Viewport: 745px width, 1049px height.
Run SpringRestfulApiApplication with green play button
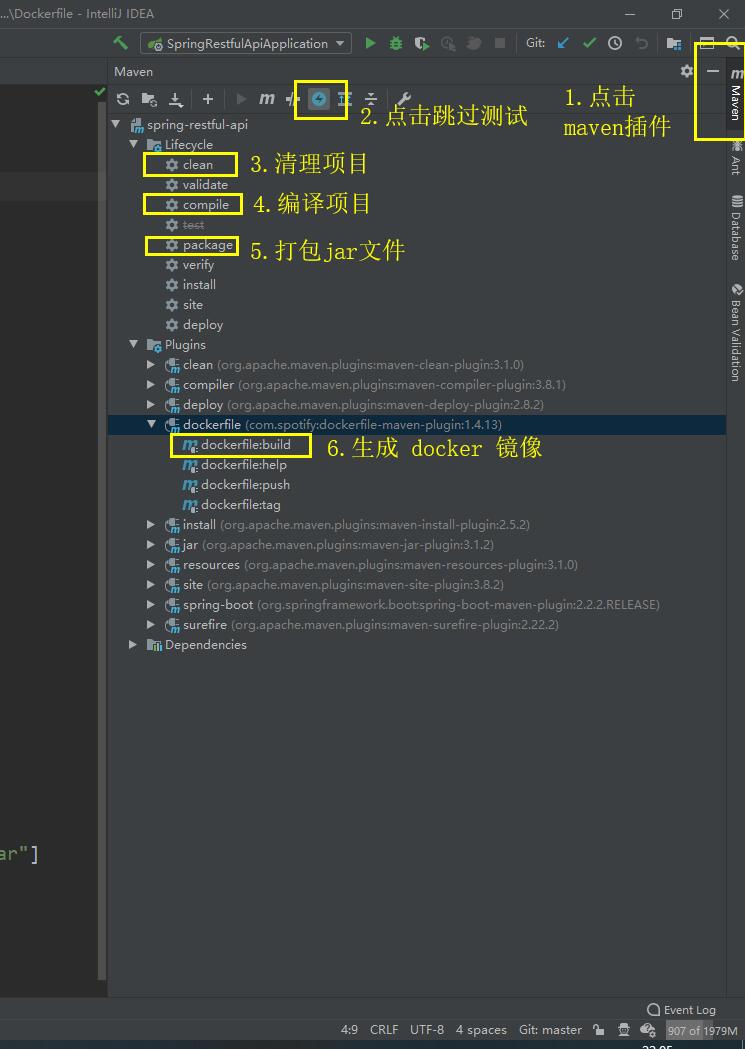[x=370, y=43]
